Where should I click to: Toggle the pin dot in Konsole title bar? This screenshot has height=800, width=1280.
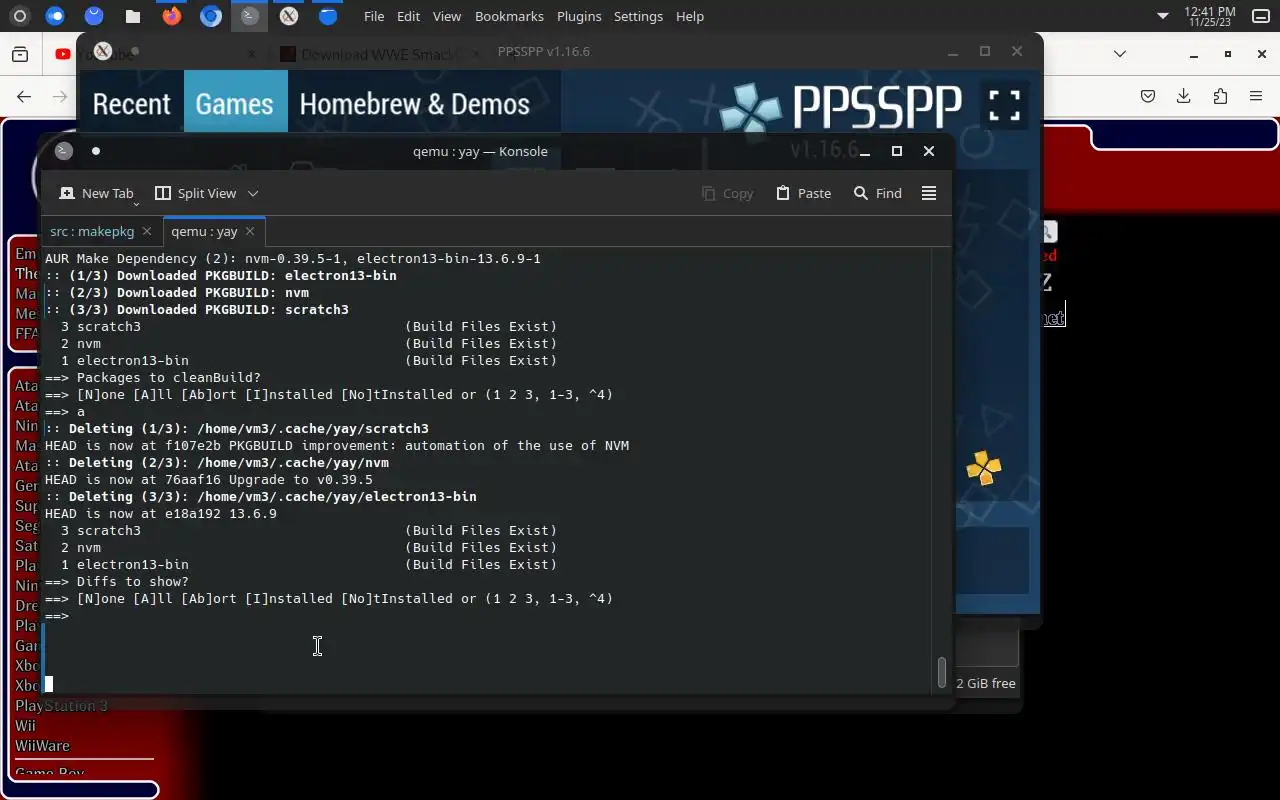(x=96, y=151)
